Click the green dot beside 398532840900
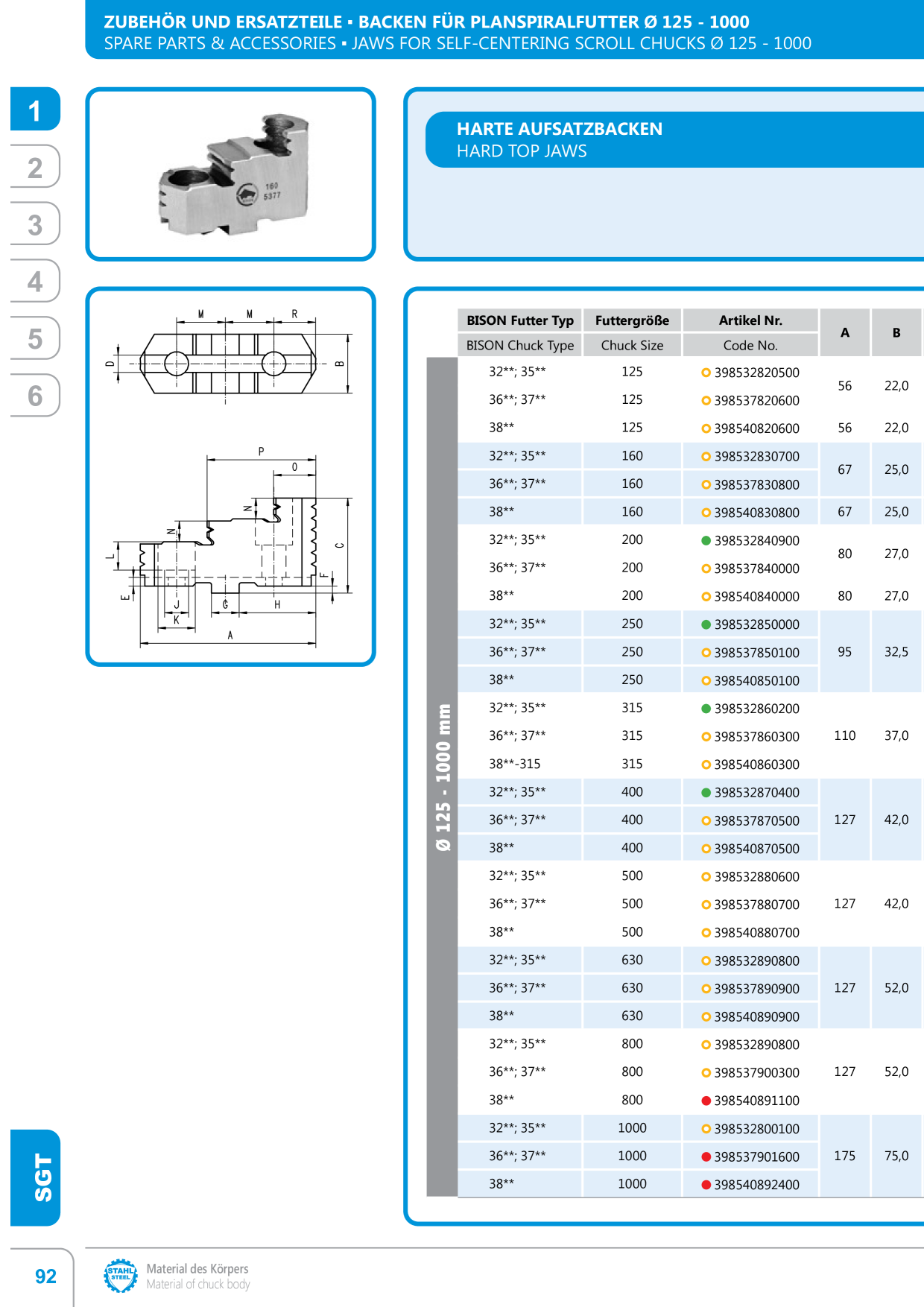Image resolution: width=924 pixels, height=1307 pixels. (706, 540)
